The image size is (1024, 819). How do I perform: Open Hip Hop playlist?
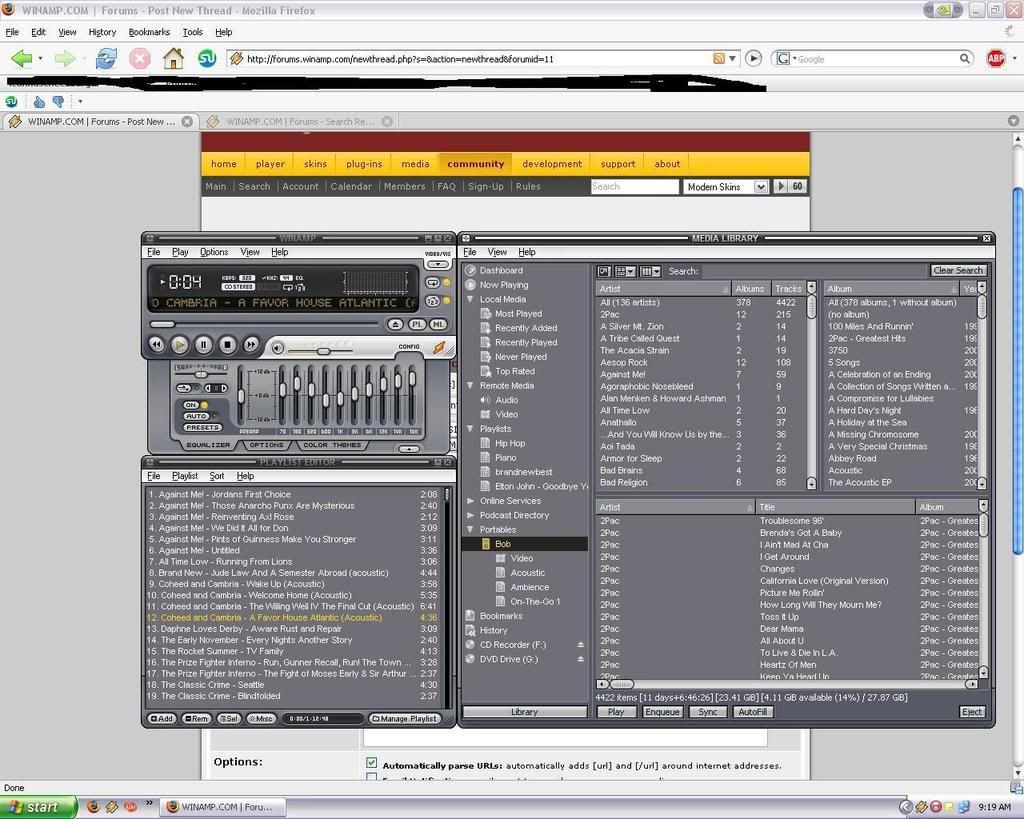[509, 443]
